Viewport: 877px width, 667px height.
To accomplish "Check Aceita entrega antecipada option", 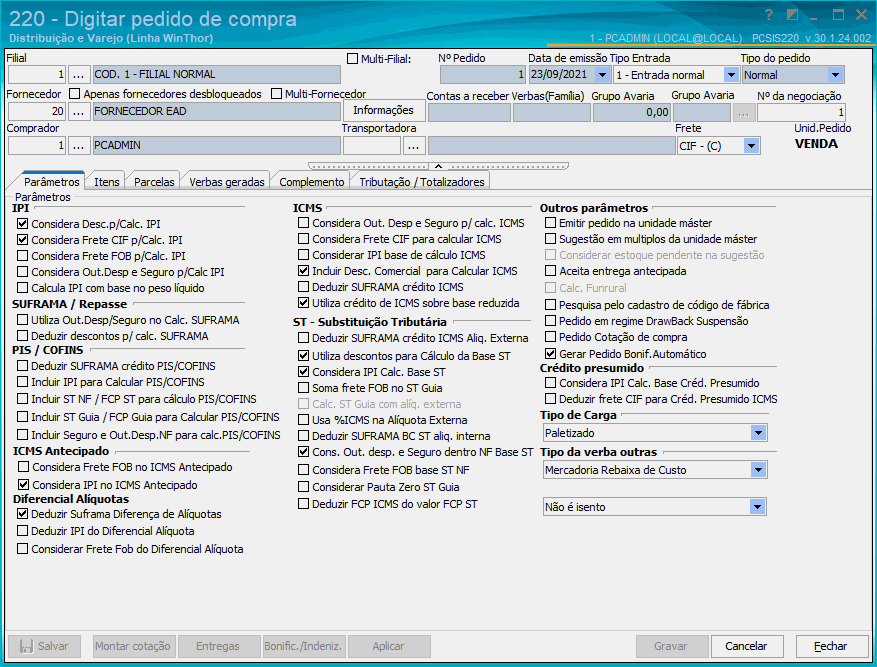I will [550, 271].
